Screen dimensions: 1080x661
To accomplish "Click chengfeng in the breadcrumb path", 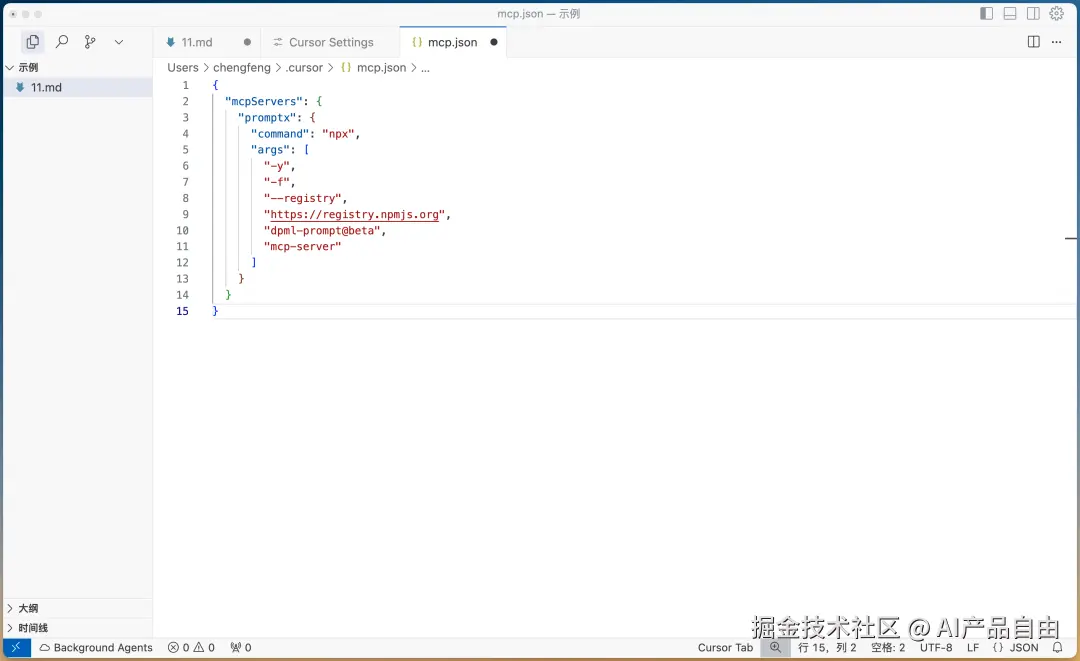I will (x=242, y=67).
